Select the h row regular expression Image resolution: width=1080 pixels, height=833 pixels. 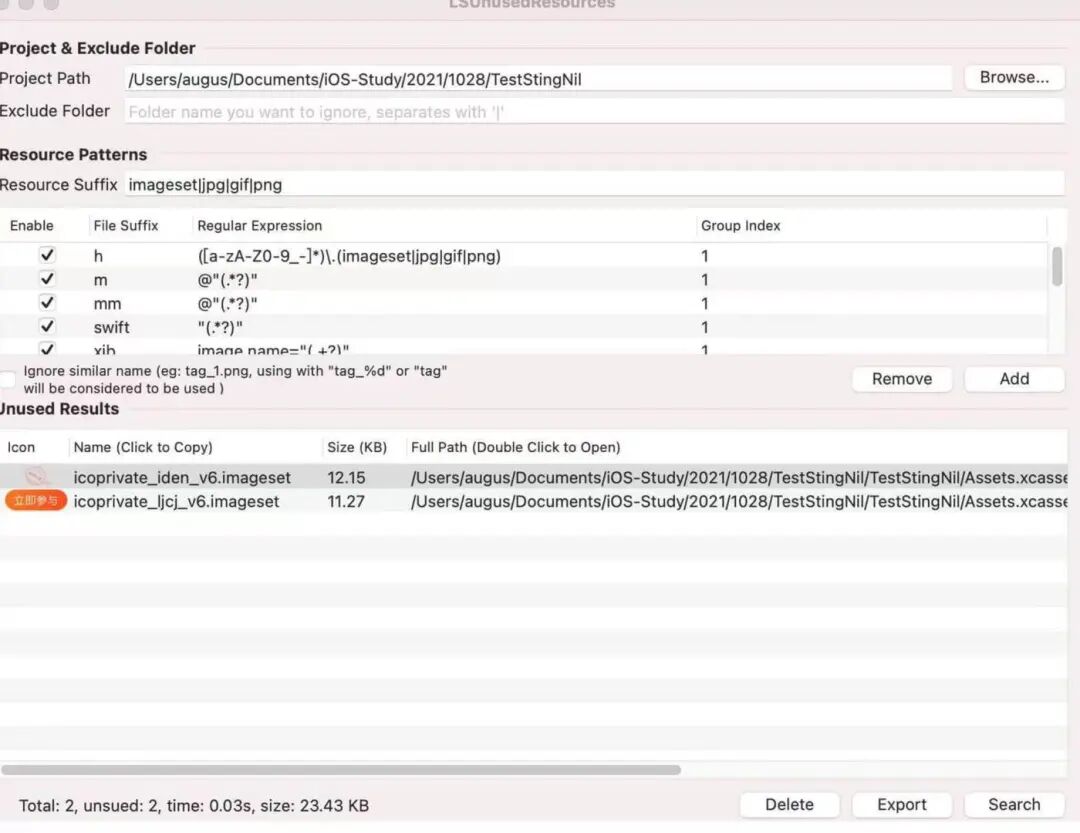point(349,256)
